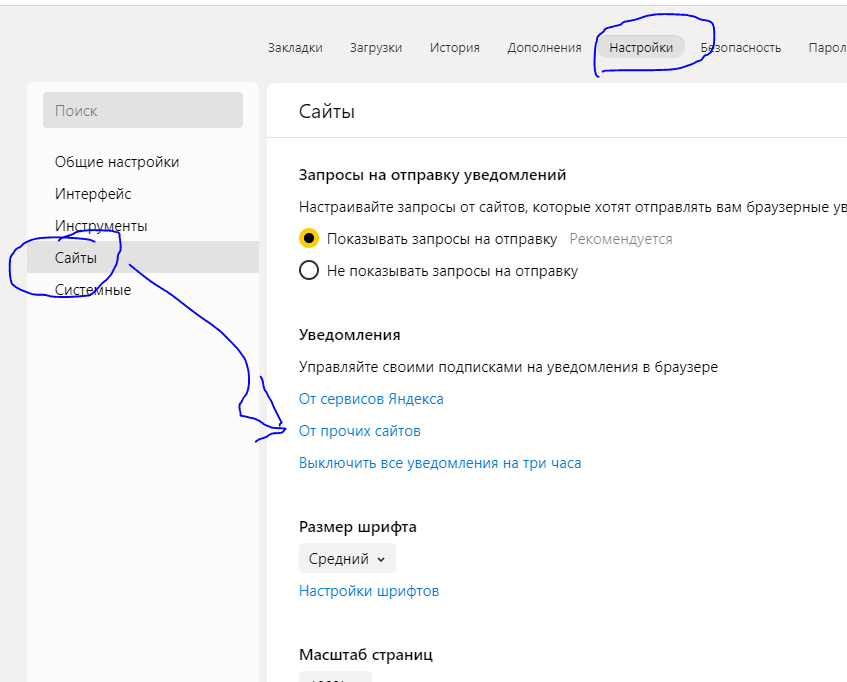Choose Не показывать запросы на отправку
847x682 pixels.
point(309,271)
